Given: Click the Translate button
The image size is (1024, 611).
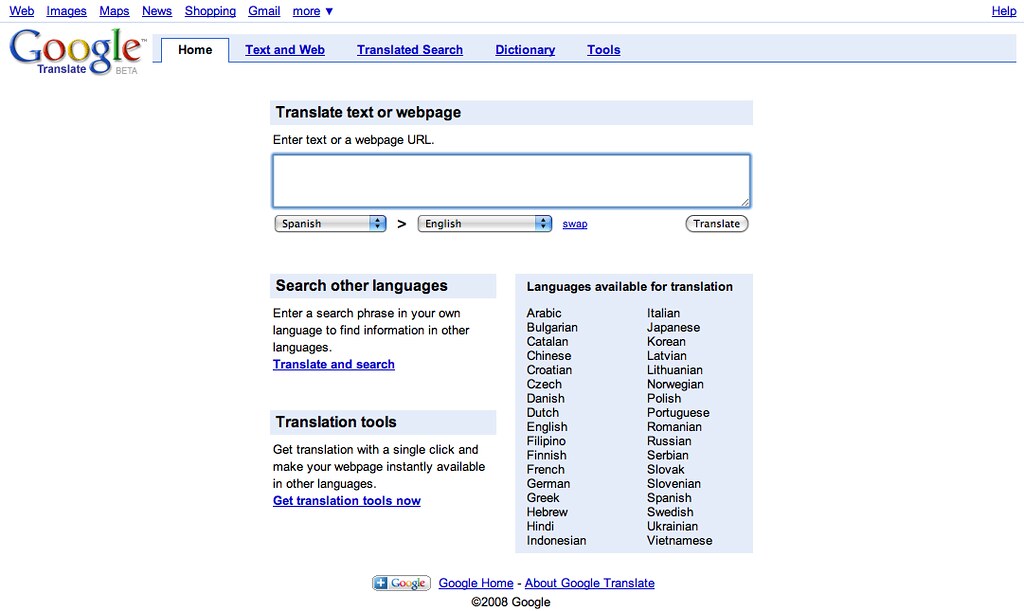Looking at the screenshot, I should [716, 223].
